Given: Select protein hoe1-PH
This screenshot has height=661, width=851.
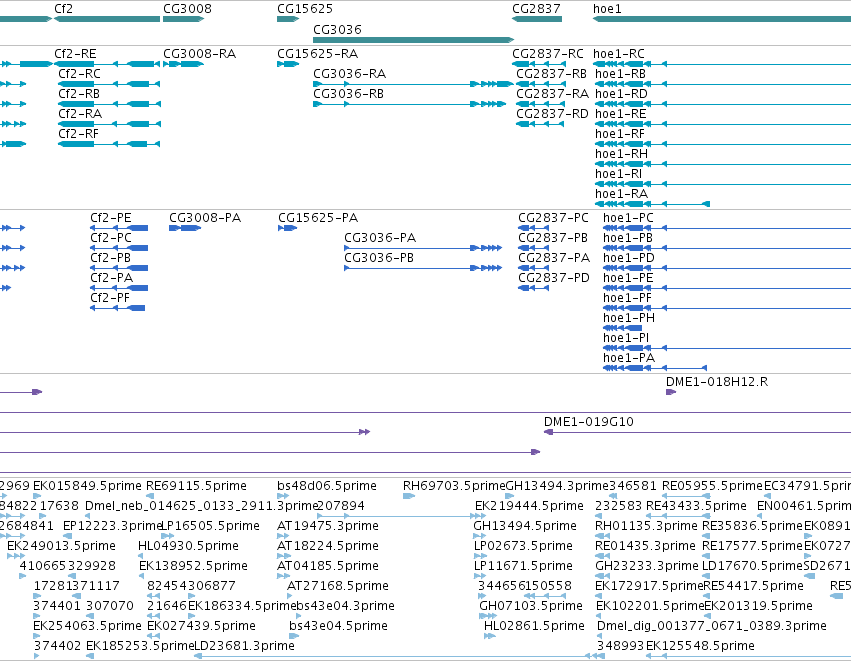Looking at the screenshot, I should (x=629, y=318).
